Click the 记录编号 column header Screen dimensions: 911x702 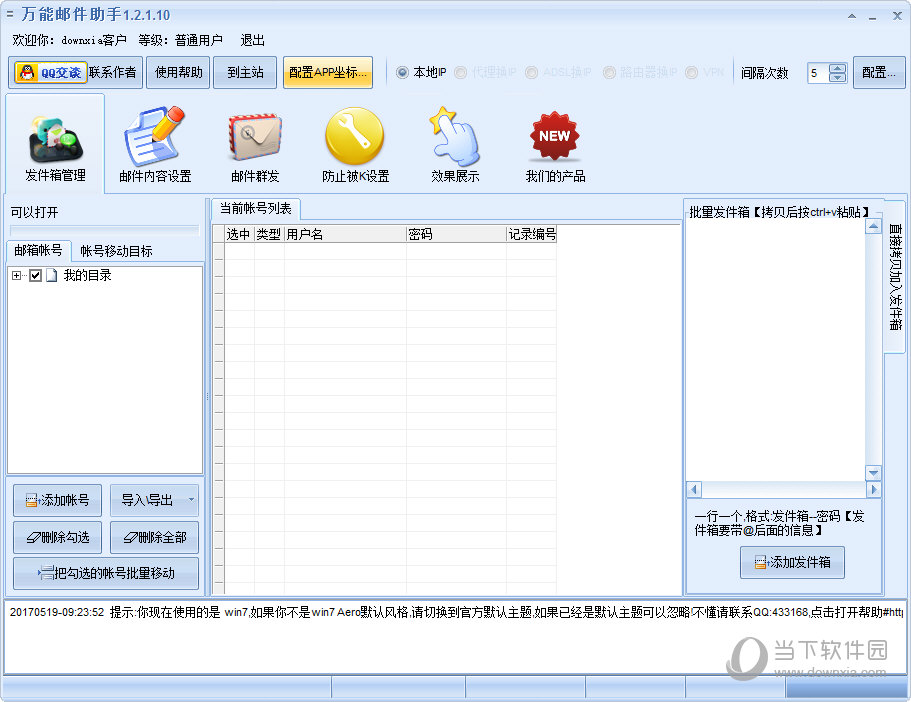click(x=532, y=234)
